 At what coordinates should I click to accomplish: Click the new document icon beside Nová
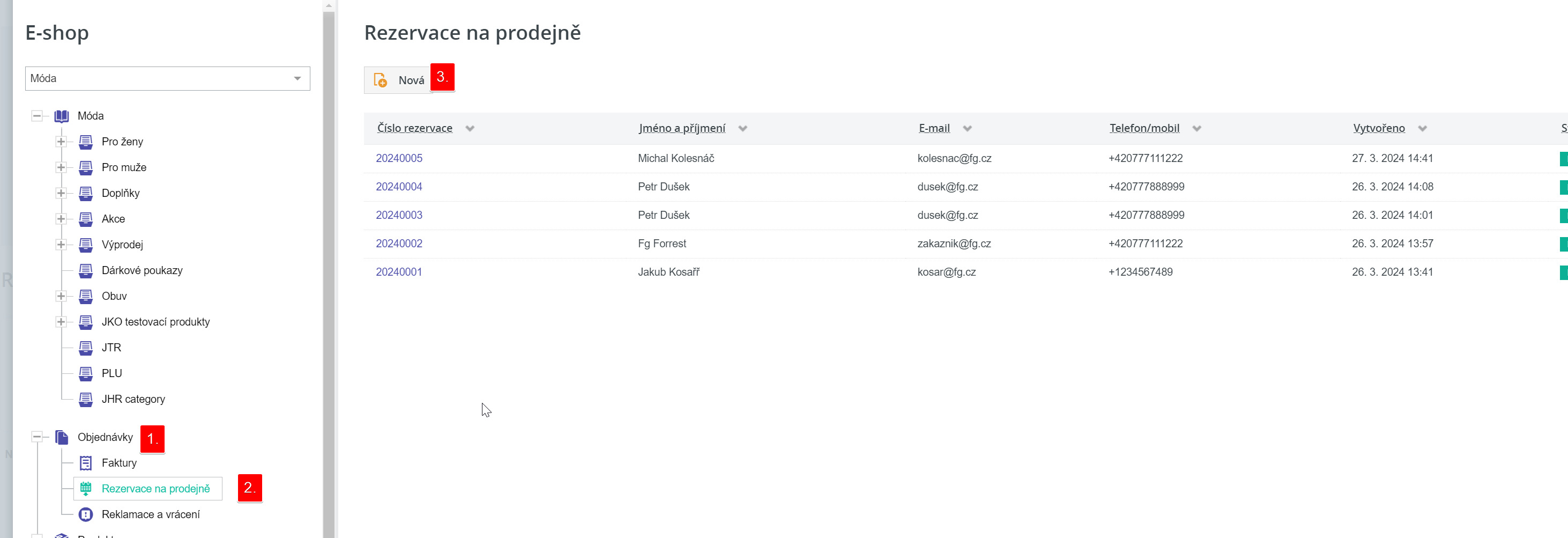tap(381, 80)
